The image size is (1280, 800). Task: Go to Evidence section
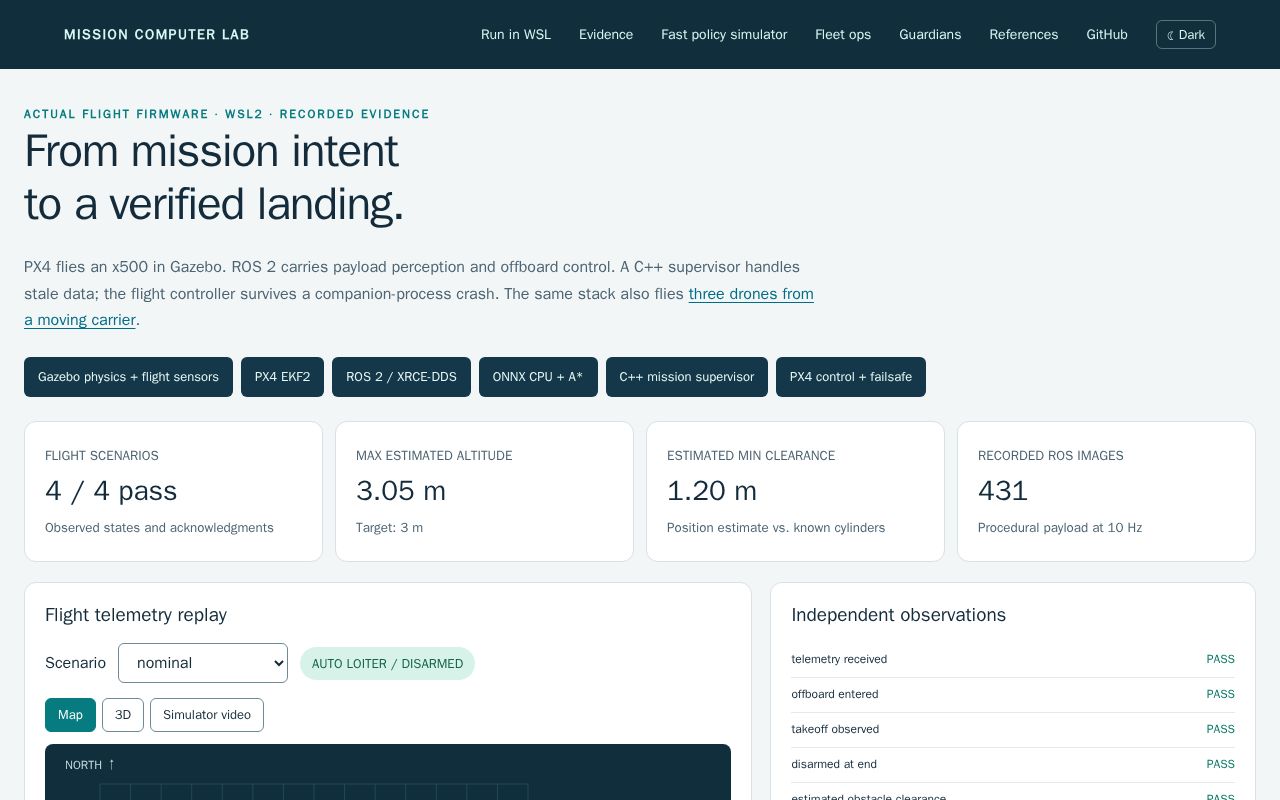click(606, 34)
